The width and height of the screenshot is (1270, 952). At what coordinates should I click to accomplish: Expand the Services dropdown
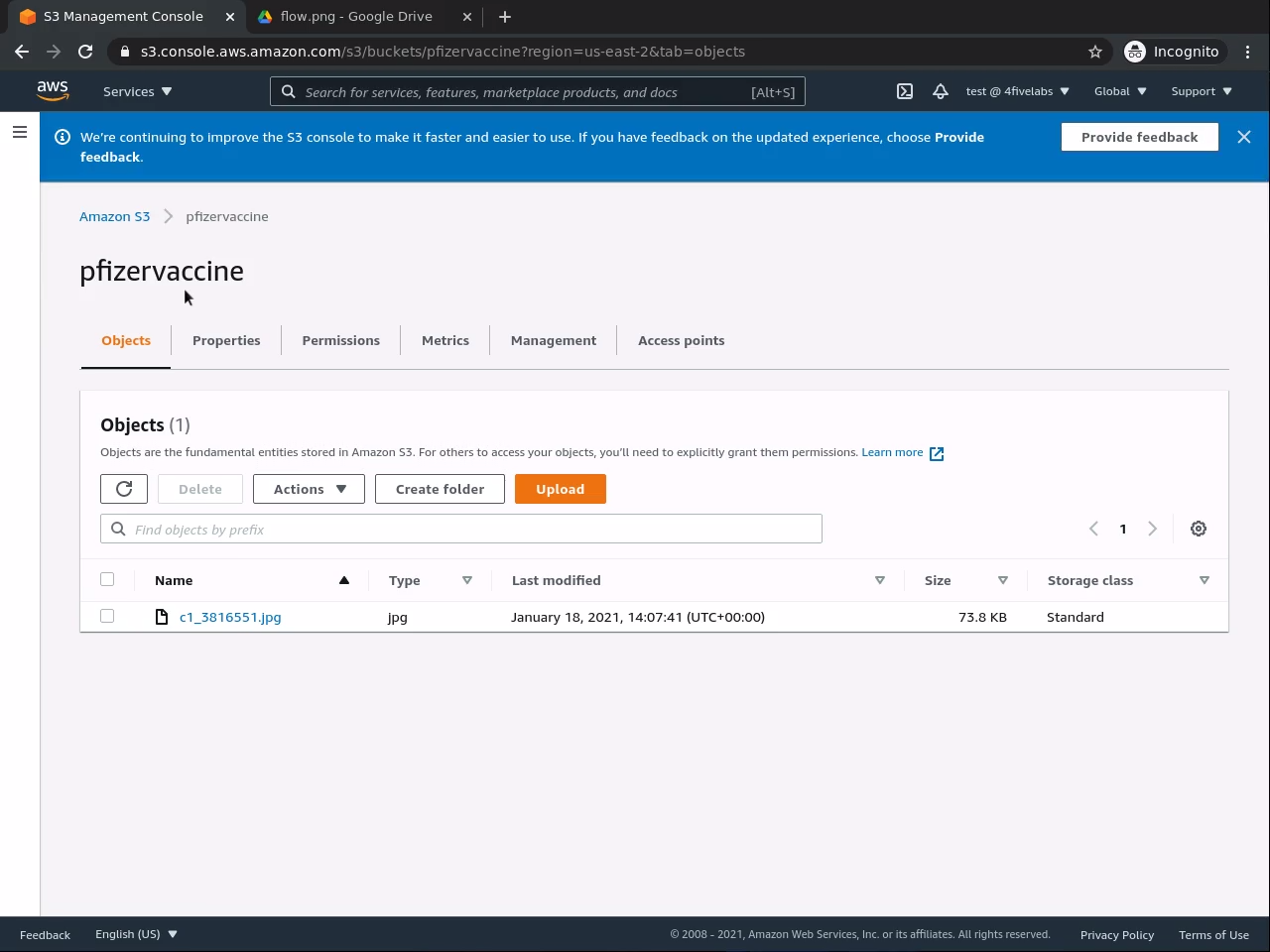click(138, 91)
